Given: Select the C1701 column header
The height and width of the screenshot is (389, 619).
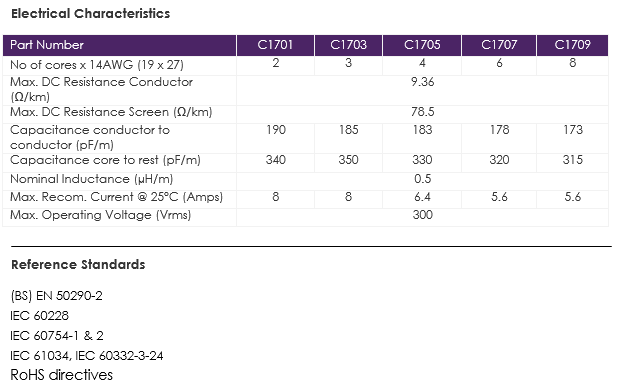Looking at the screenshot, I should point(275,45).
